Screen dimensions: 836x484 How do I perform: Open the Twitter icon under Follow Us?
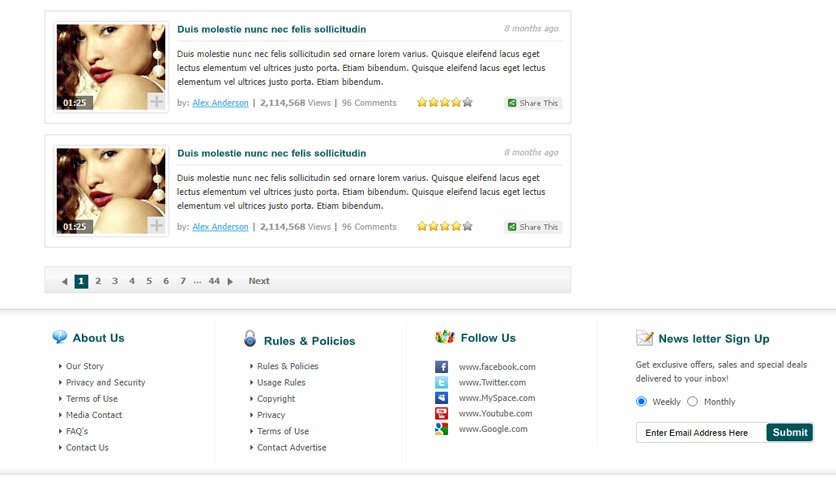tap(441, 382)
